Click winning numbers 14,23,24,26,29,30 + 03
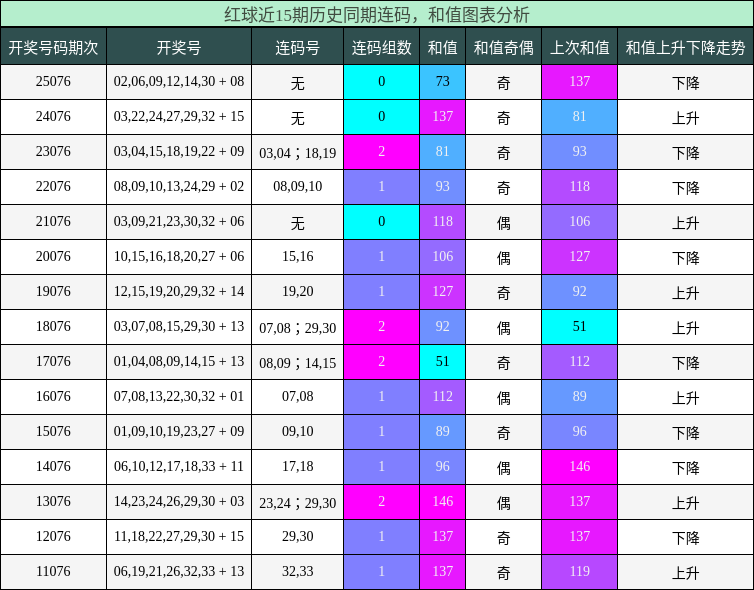This screenshot has width=754, height=590. tap(179, 502)
